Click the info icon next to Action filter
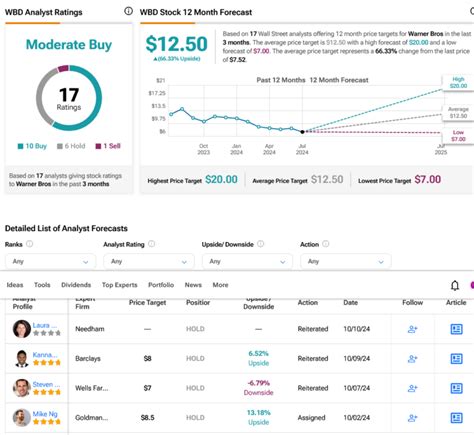Viewport: 474px width, 435px height. click(x=326, y=244)
